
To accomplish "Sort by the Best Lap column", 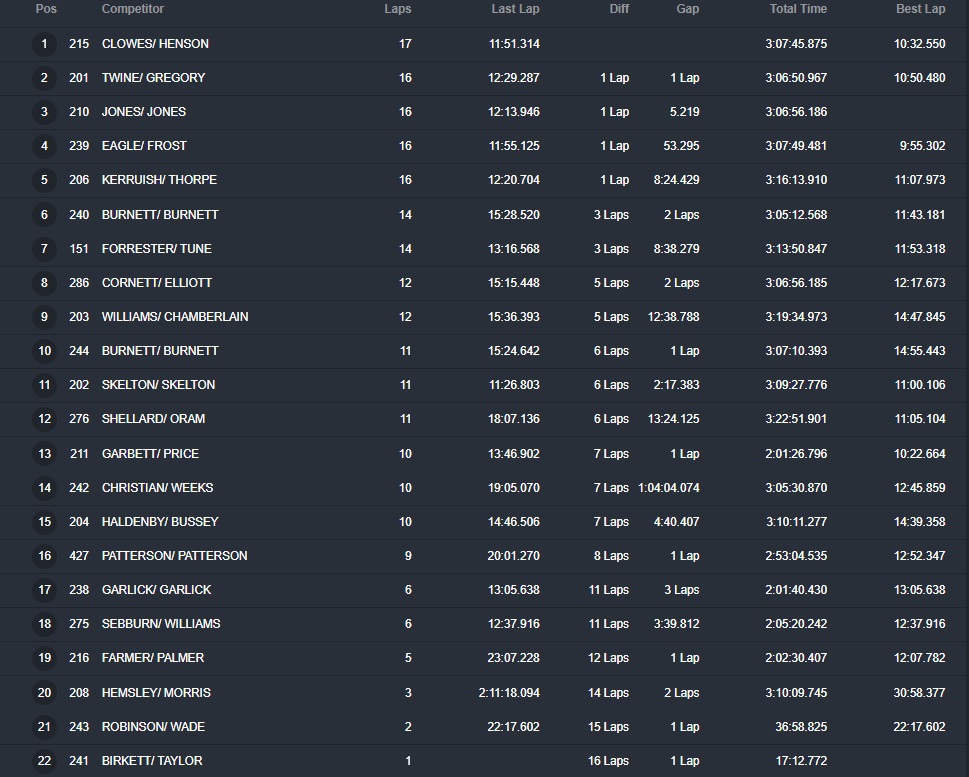I will tap(920, 9).
